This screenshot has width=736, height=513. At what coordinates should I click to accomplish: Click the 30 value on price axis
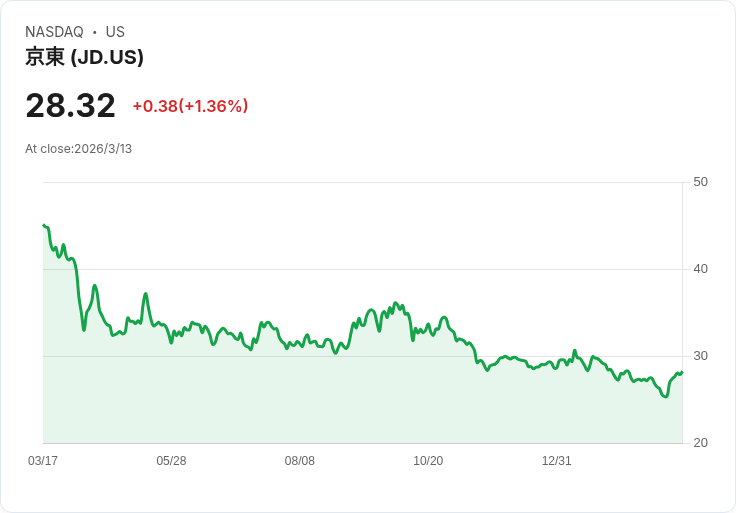[700, 356]
